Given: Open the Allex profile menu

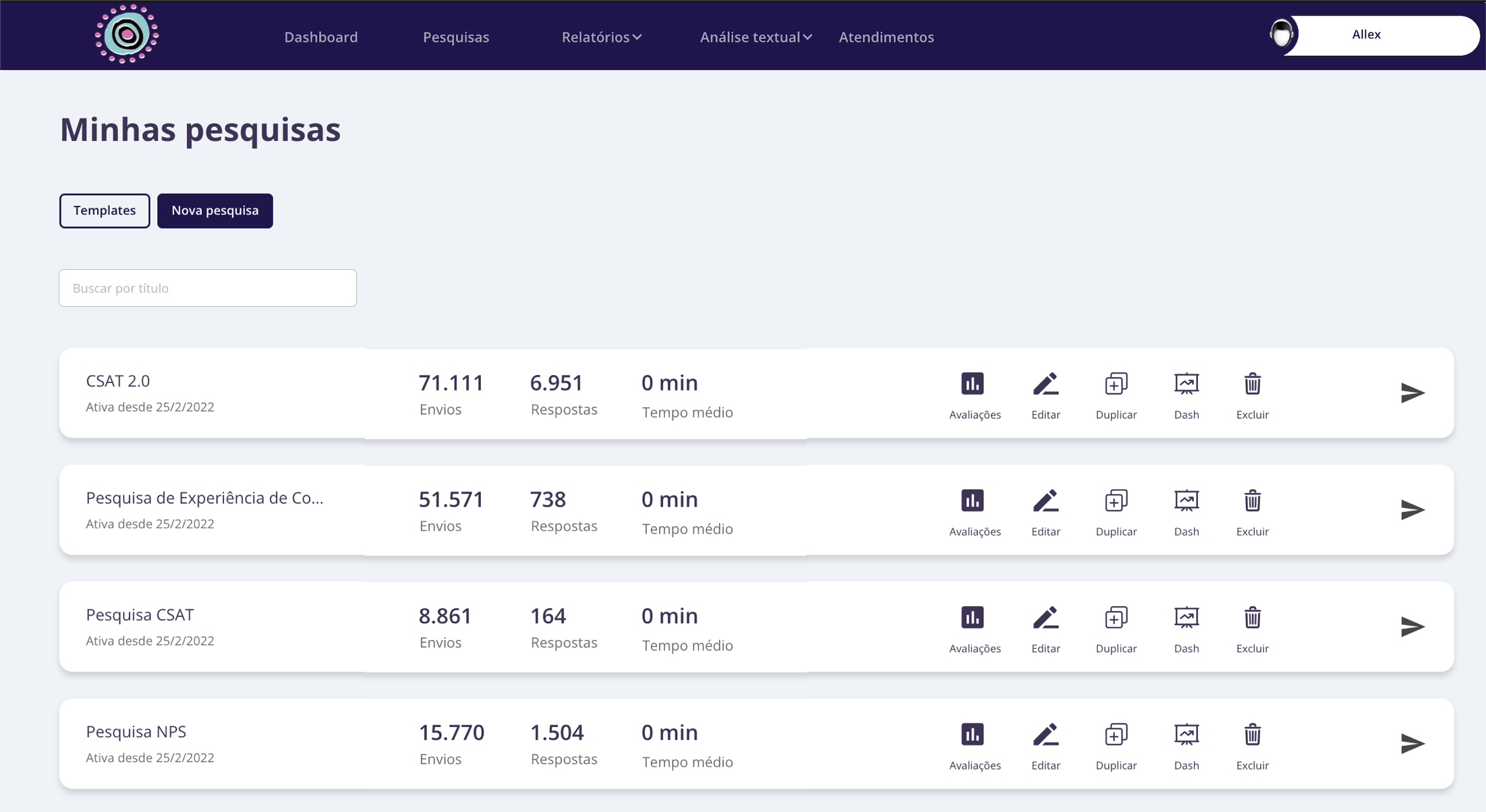Looking at the screenshot, I should point(1366,34).
